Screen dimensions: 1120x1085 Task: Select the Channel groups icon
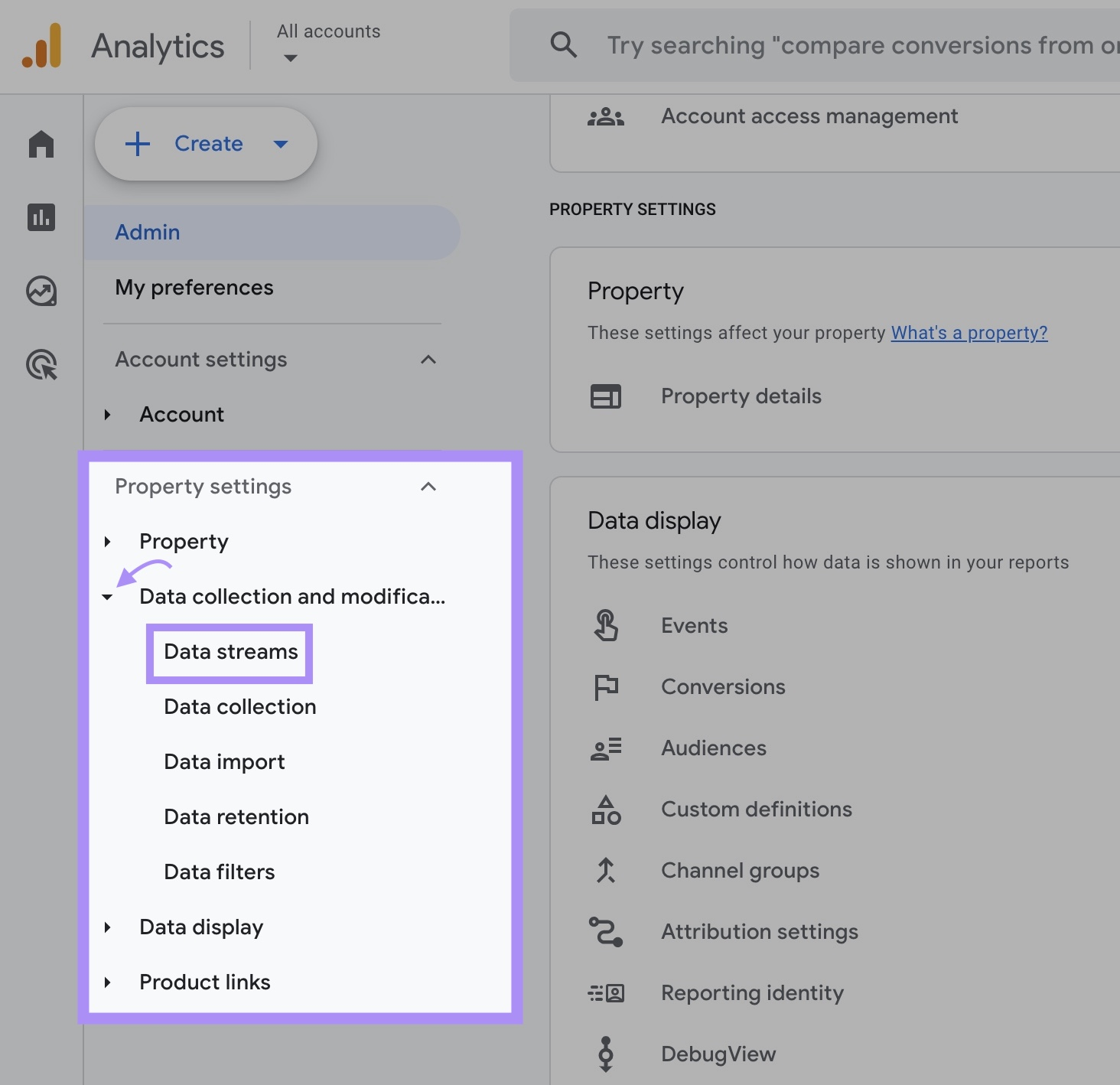(605, 870)
